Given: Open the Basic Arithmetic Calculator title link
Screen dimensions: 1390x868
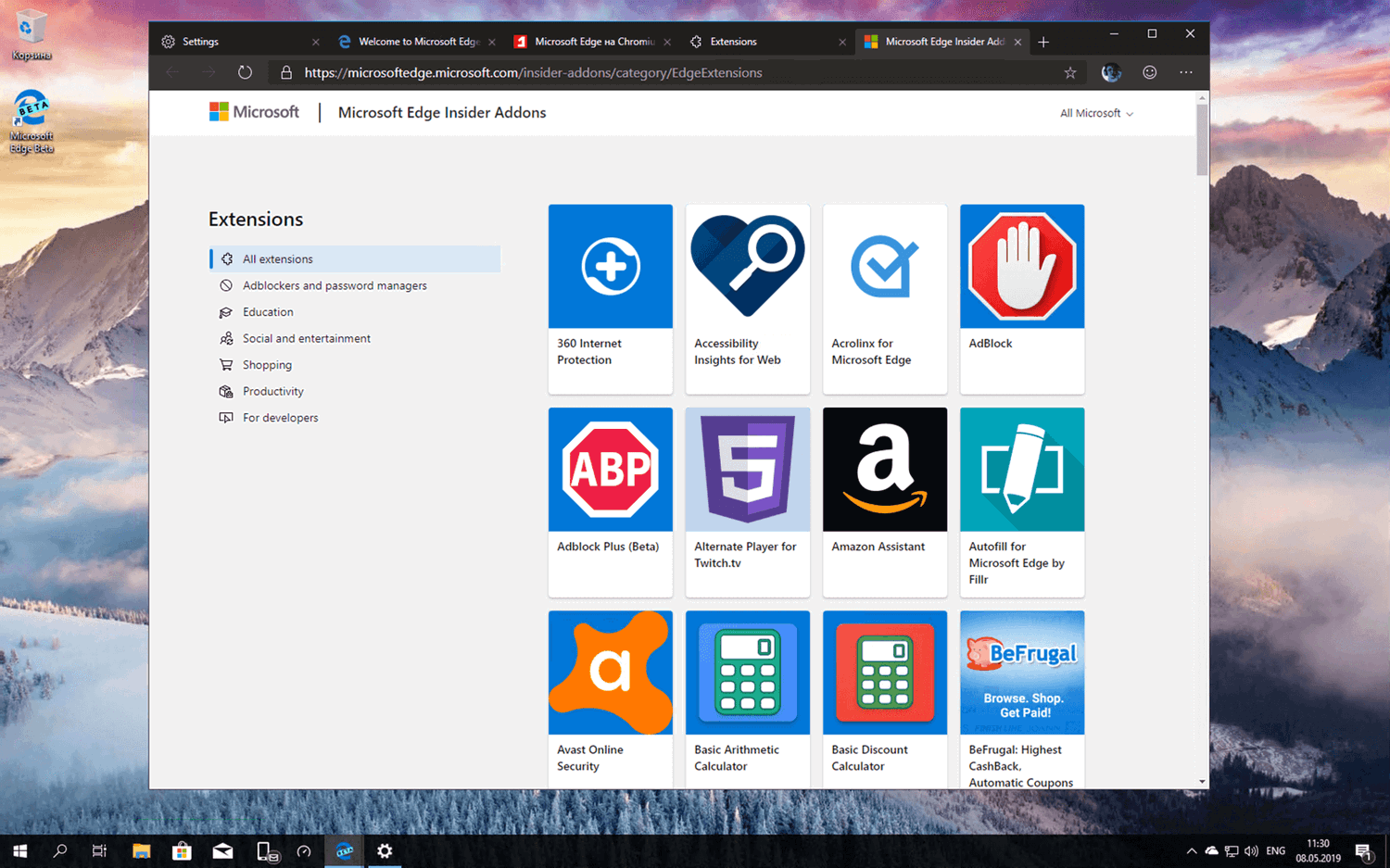Looking at the screenshot, I should [737, 758].
